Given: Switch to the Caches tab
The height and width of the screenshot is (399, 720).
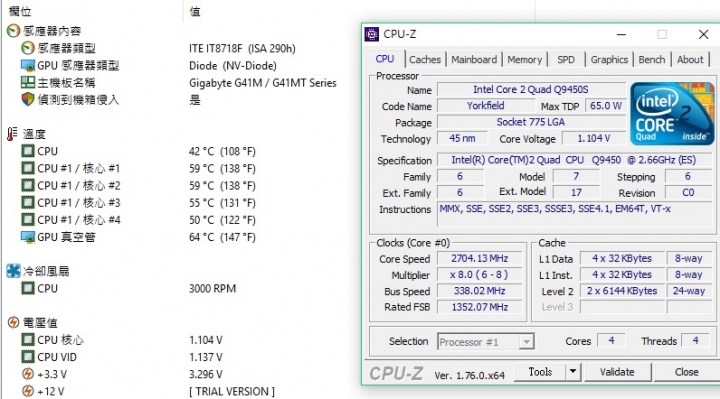Looking at the screenshot, I should 425,60.
